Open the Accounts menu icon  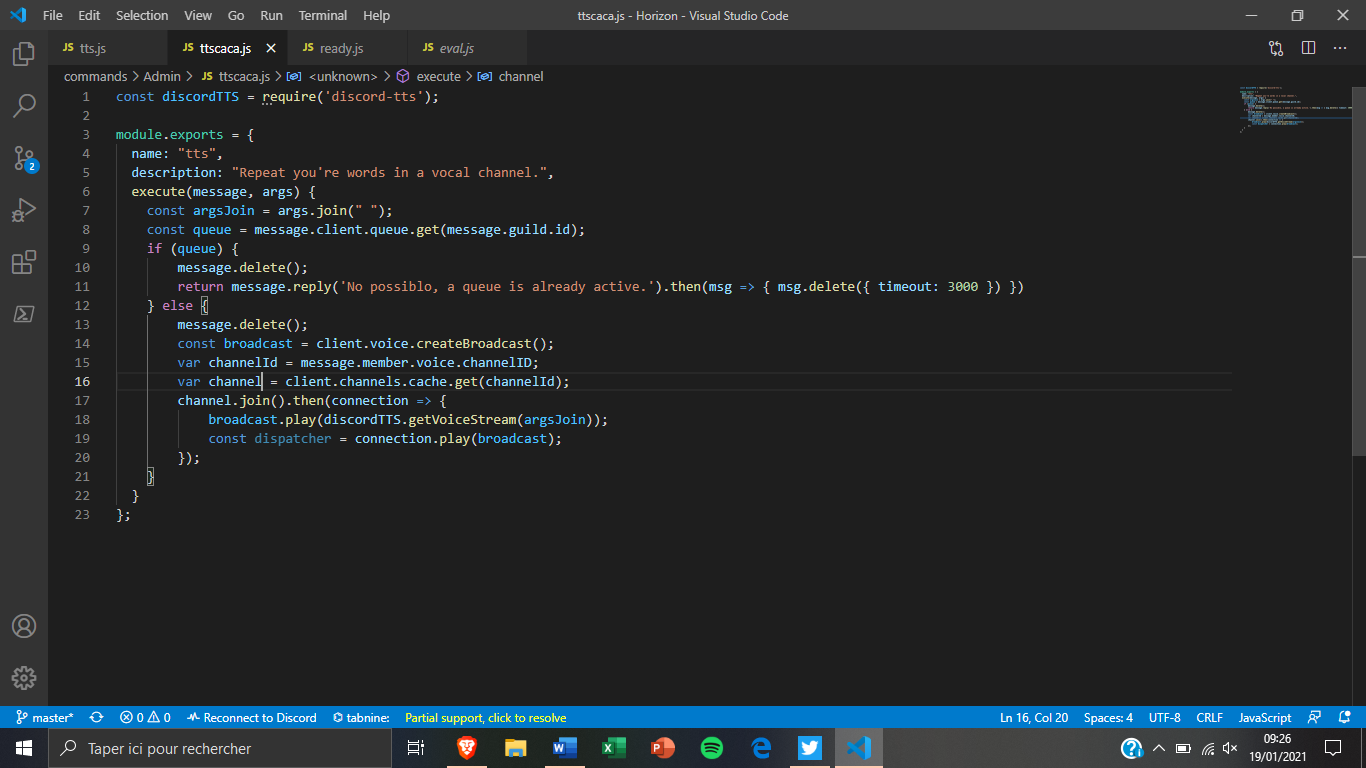[x=24, y=626]
